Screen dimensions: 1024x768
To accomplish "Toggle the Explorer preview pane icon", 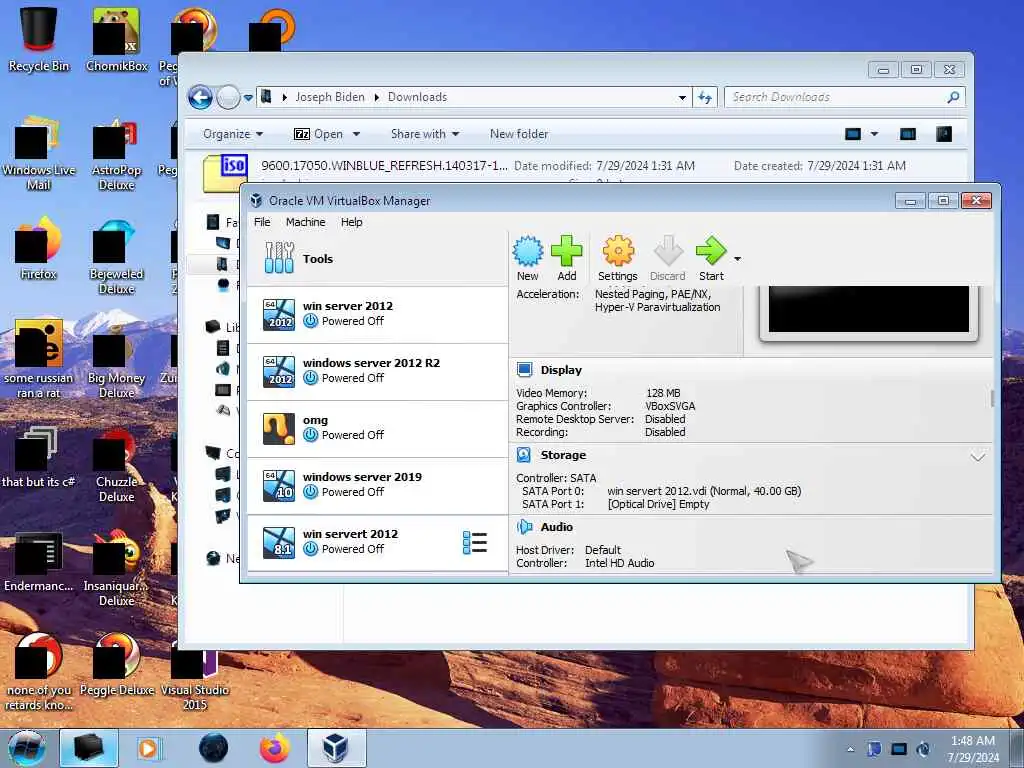I will 907,134.
